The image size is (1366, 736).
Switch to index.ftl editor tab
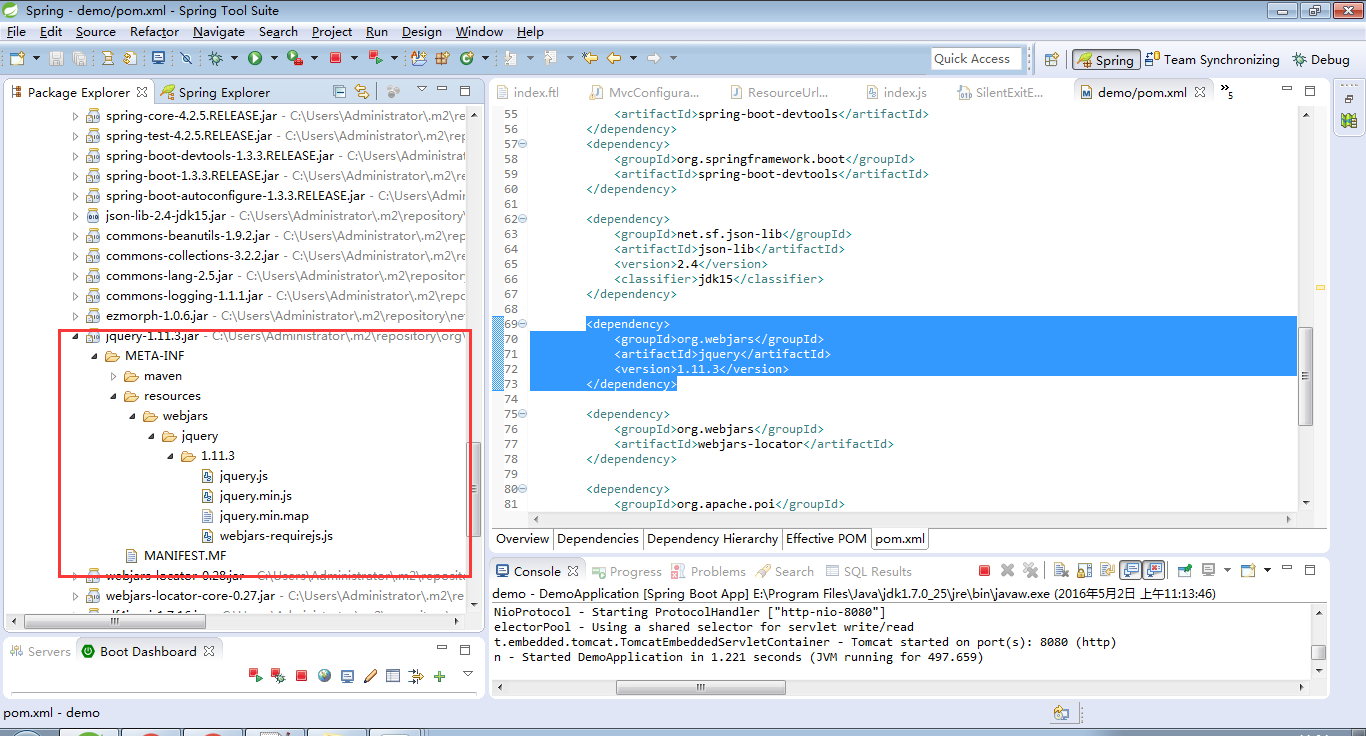click(527, 92)
